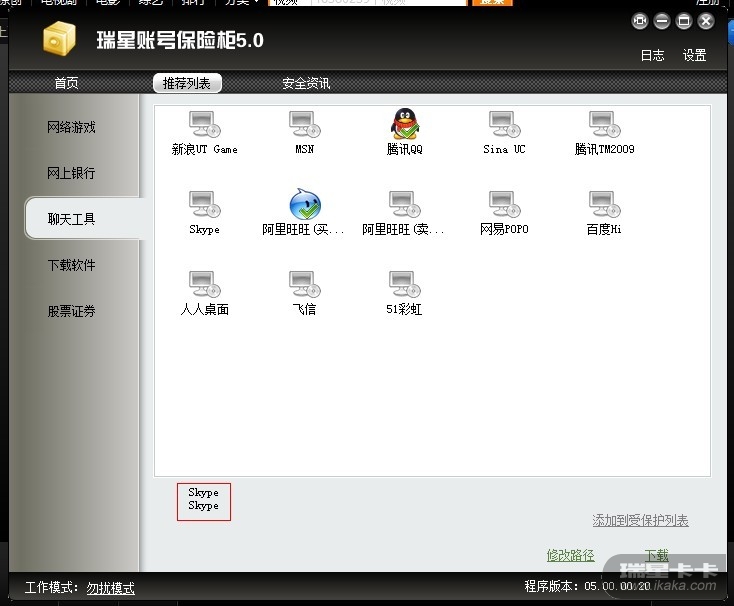Image resolution: width=734 pixels, height=606 pixels.
Task: Select the 网易POPO icon
Action: [505, 204]
